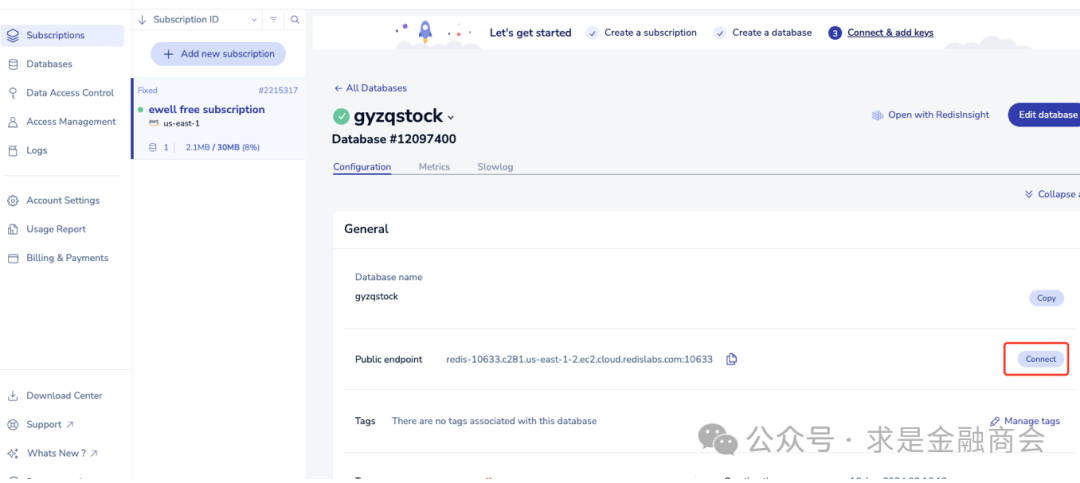
Task: Click the rocket illustration icon
Action: tap(425, 32)
